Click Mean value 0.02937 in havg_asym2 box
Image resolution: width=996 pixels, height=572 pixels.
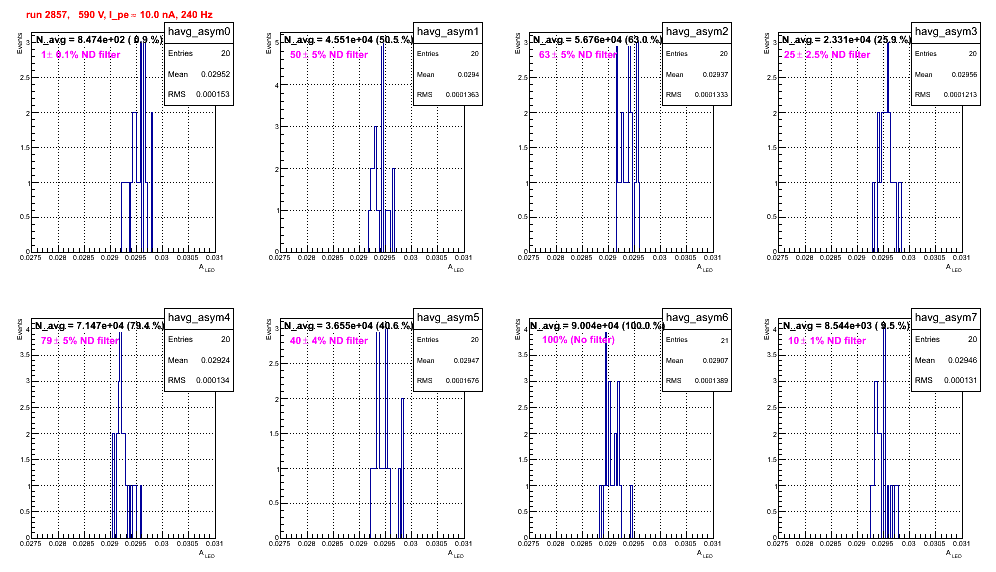coord(715,75)
